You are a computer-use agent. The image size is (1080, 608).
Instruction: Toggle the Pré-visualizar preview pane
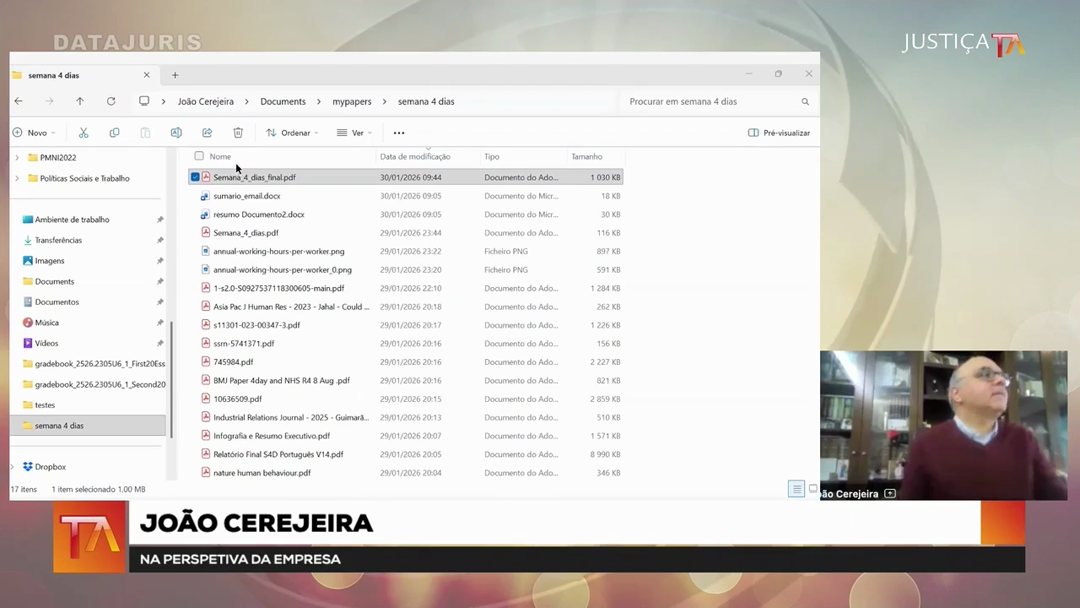coord(779,133)
